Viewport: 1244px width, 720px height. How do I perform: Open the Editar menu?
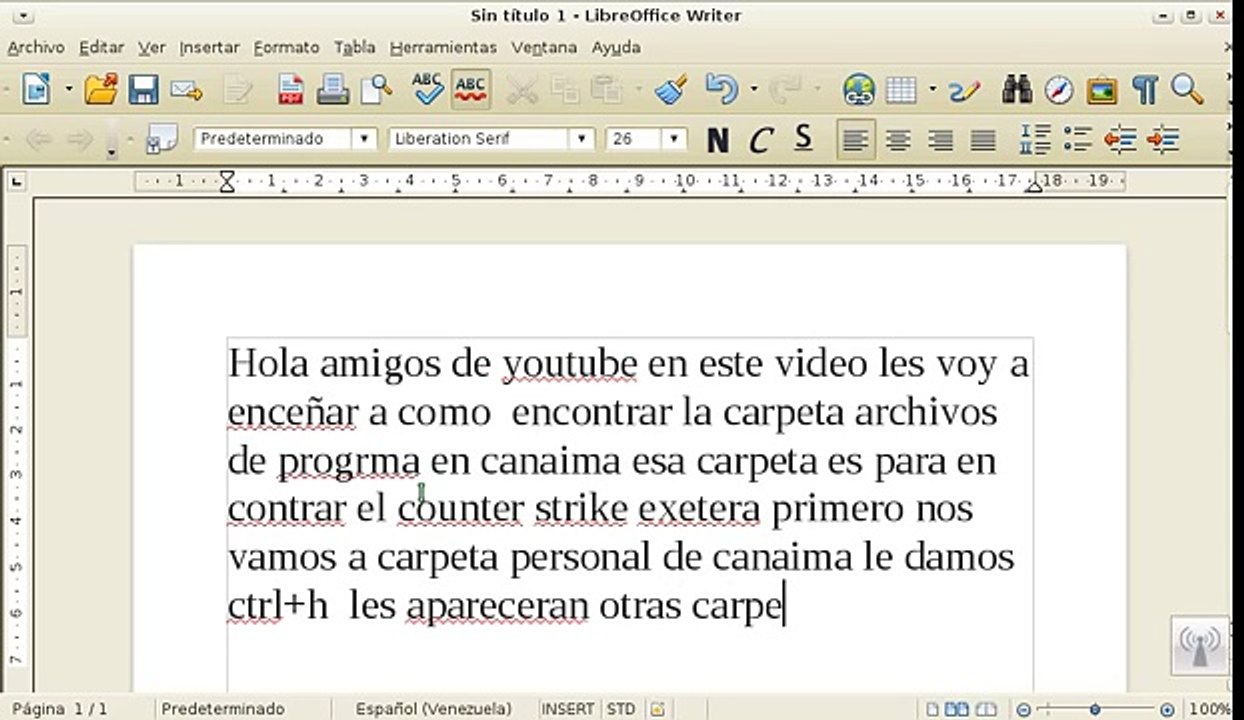(x=101, y=47)
